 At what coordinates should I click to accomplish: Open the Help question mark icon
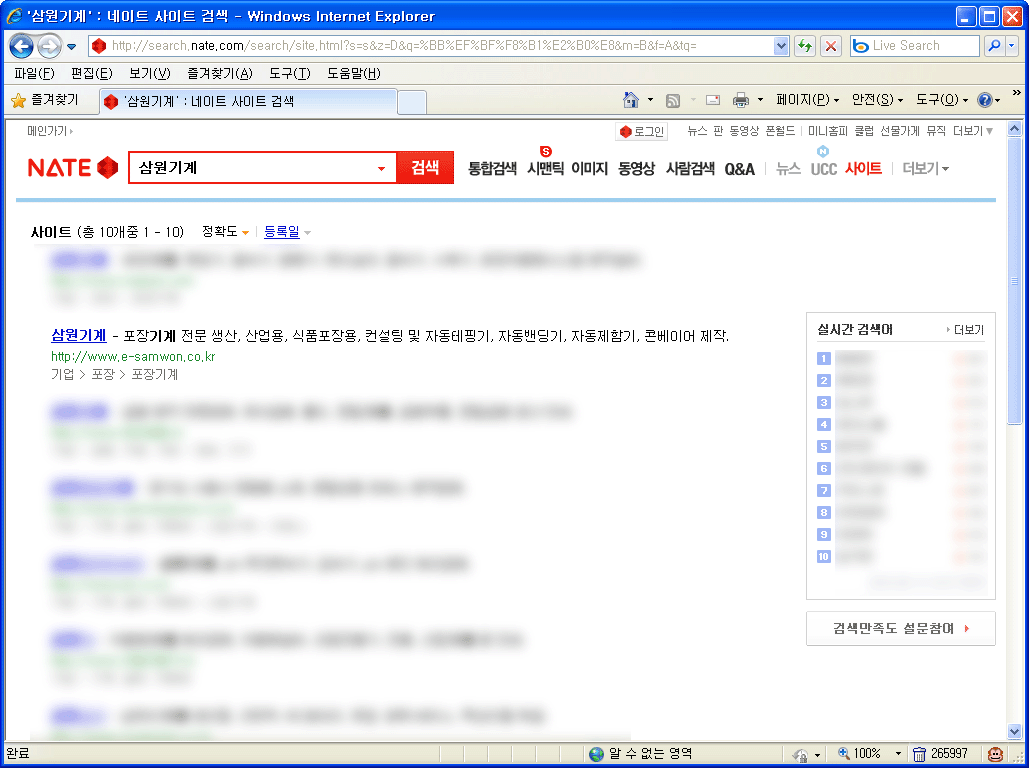coord(984,100)
